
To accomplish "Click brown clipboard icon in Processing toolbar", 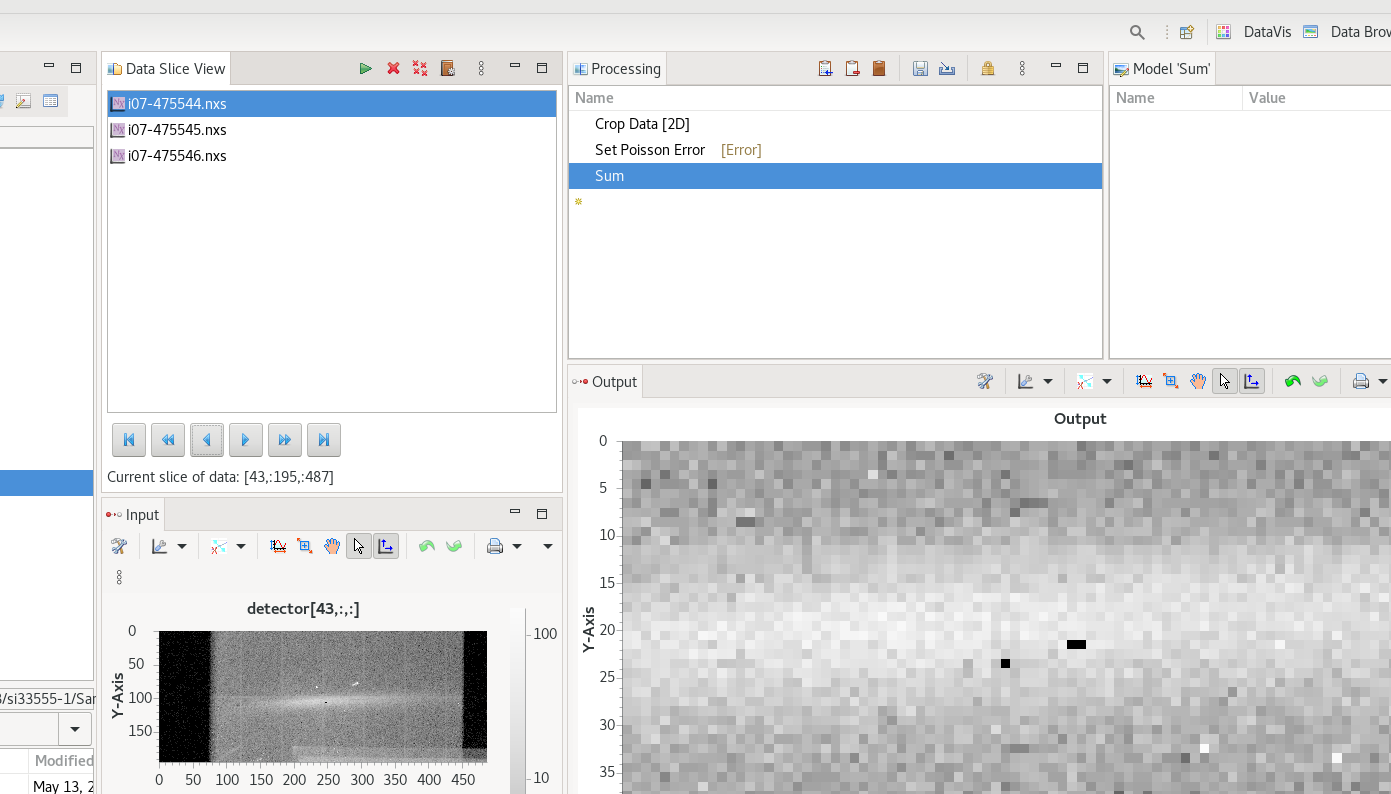I will (879, 69).
